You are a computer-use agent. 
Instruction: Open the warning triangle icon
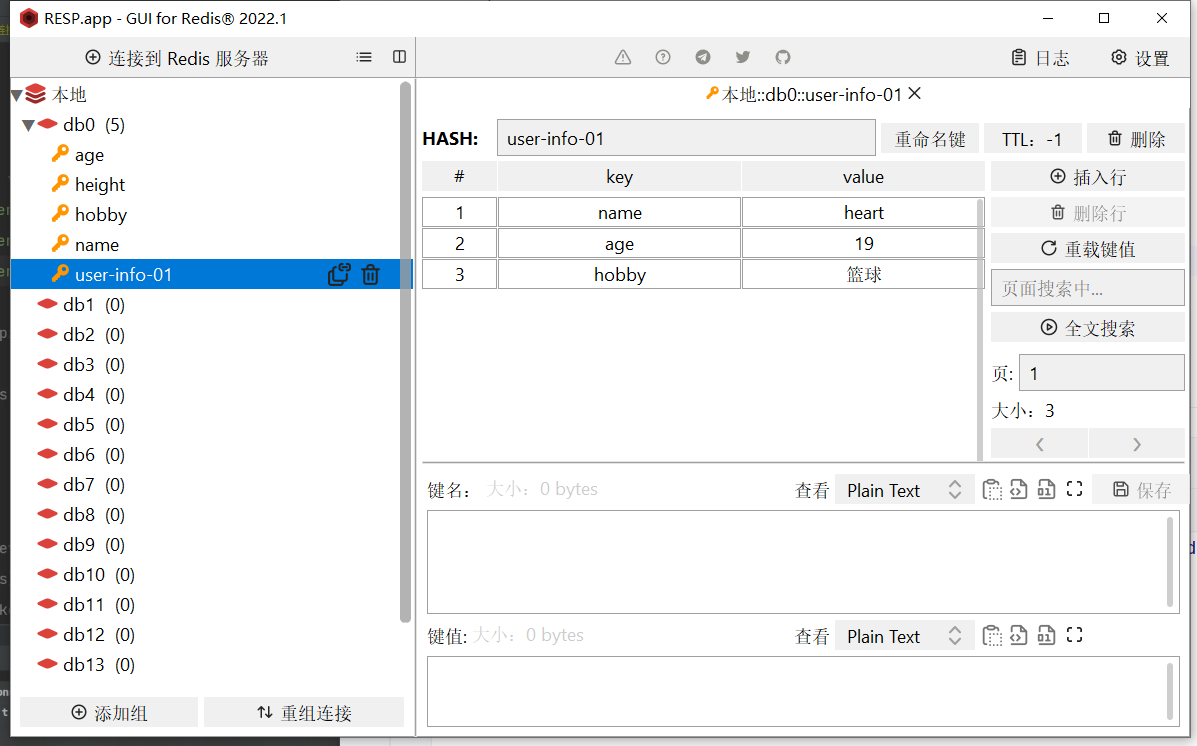pyautogui.click(x=623, y=57)
